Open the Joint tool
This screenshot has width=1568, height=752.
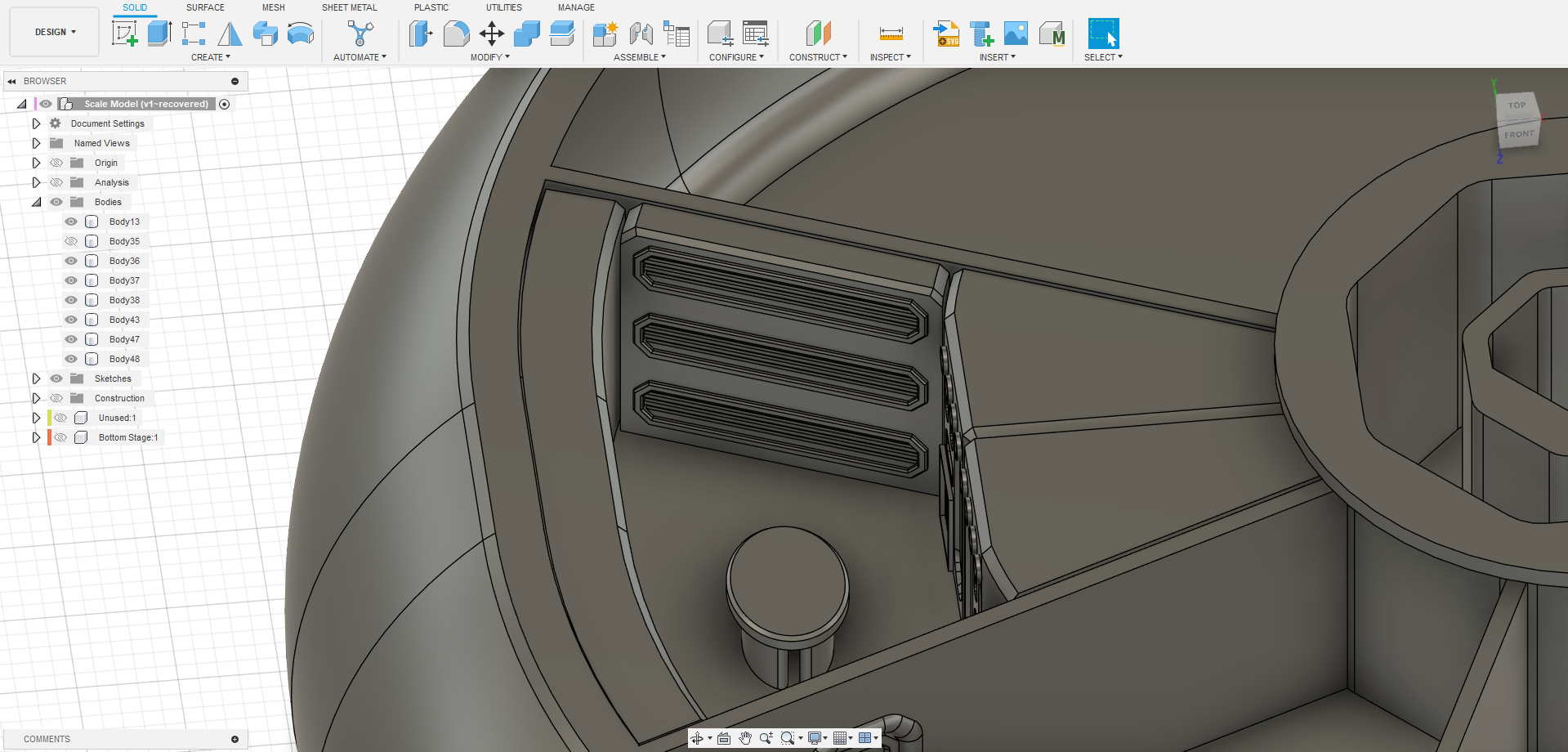641,34
